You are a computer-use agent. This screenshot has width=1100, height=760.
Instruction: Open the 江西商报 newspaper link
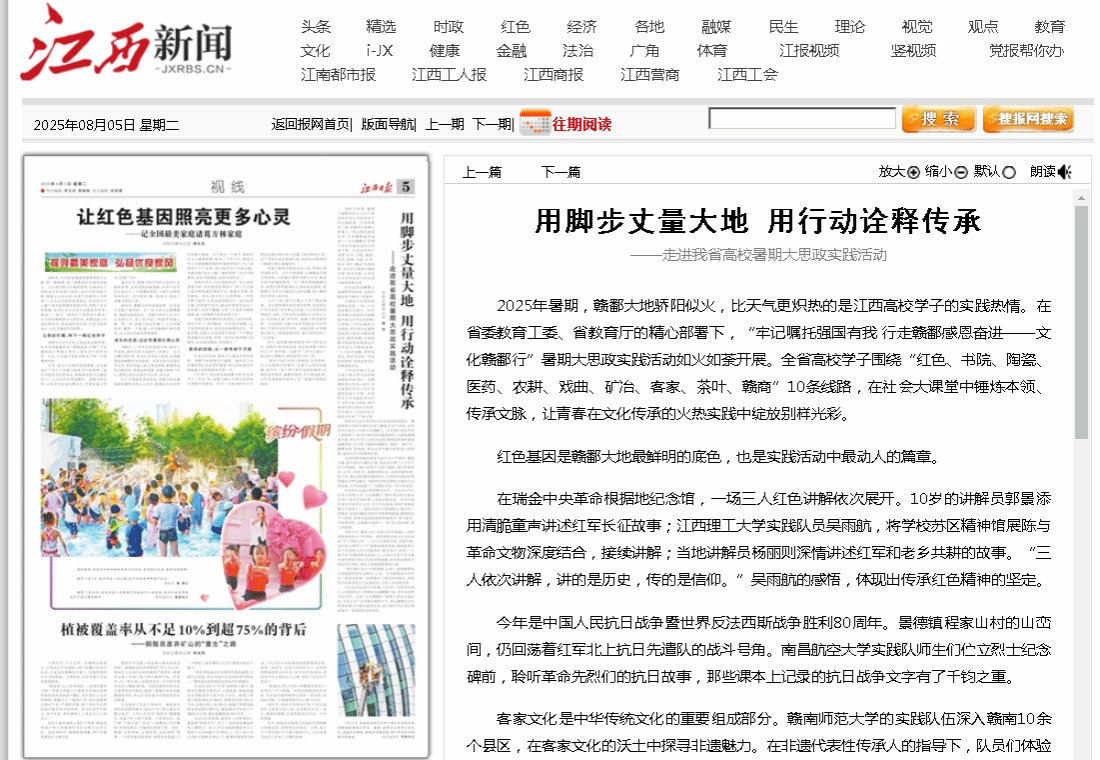[553, 74]
